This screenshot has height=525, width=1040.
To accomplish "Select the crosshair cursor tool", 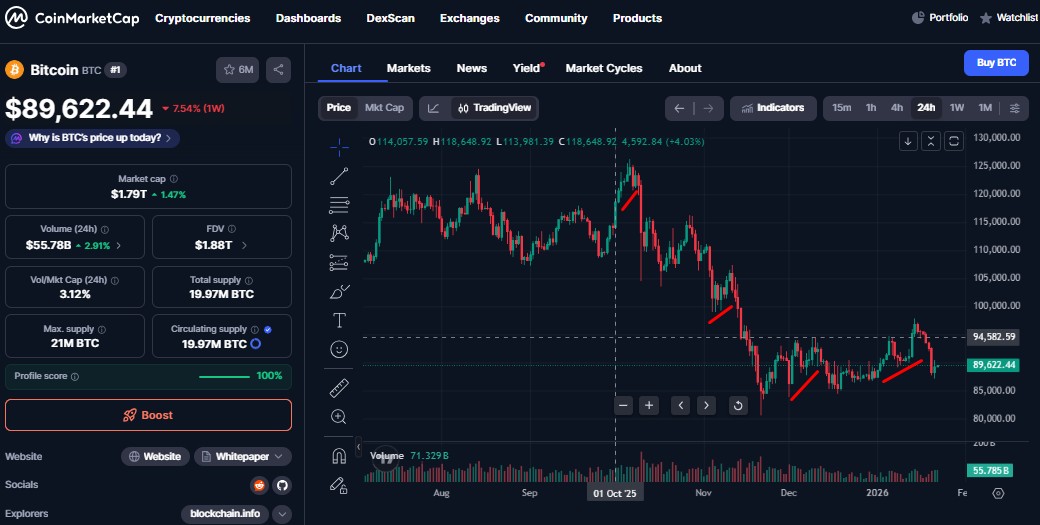I will 339,147.
